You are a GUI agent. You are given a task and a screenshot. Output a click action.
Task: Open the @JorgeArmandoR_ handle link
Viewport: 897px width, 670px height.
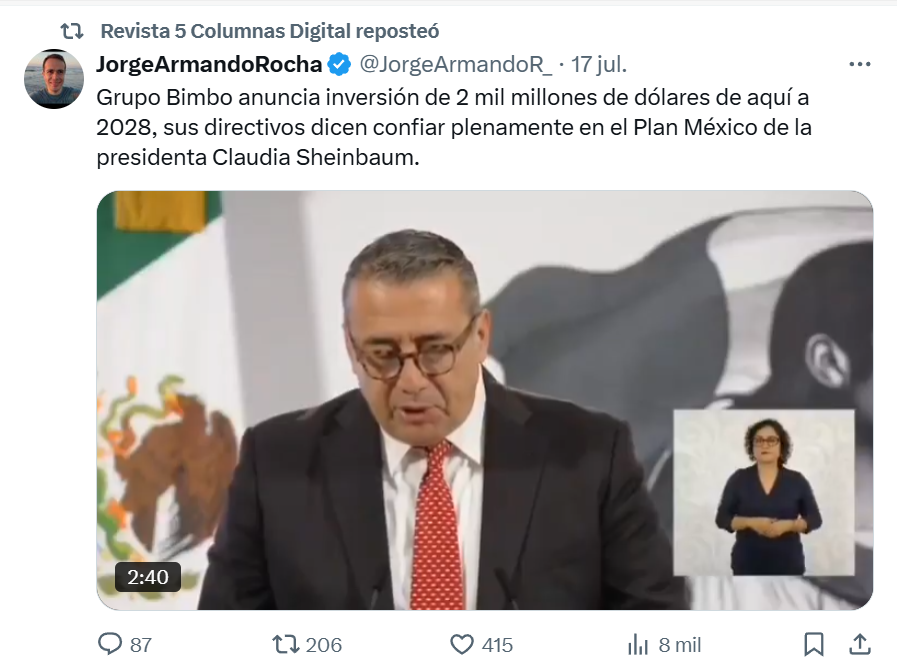pos(455,64)
